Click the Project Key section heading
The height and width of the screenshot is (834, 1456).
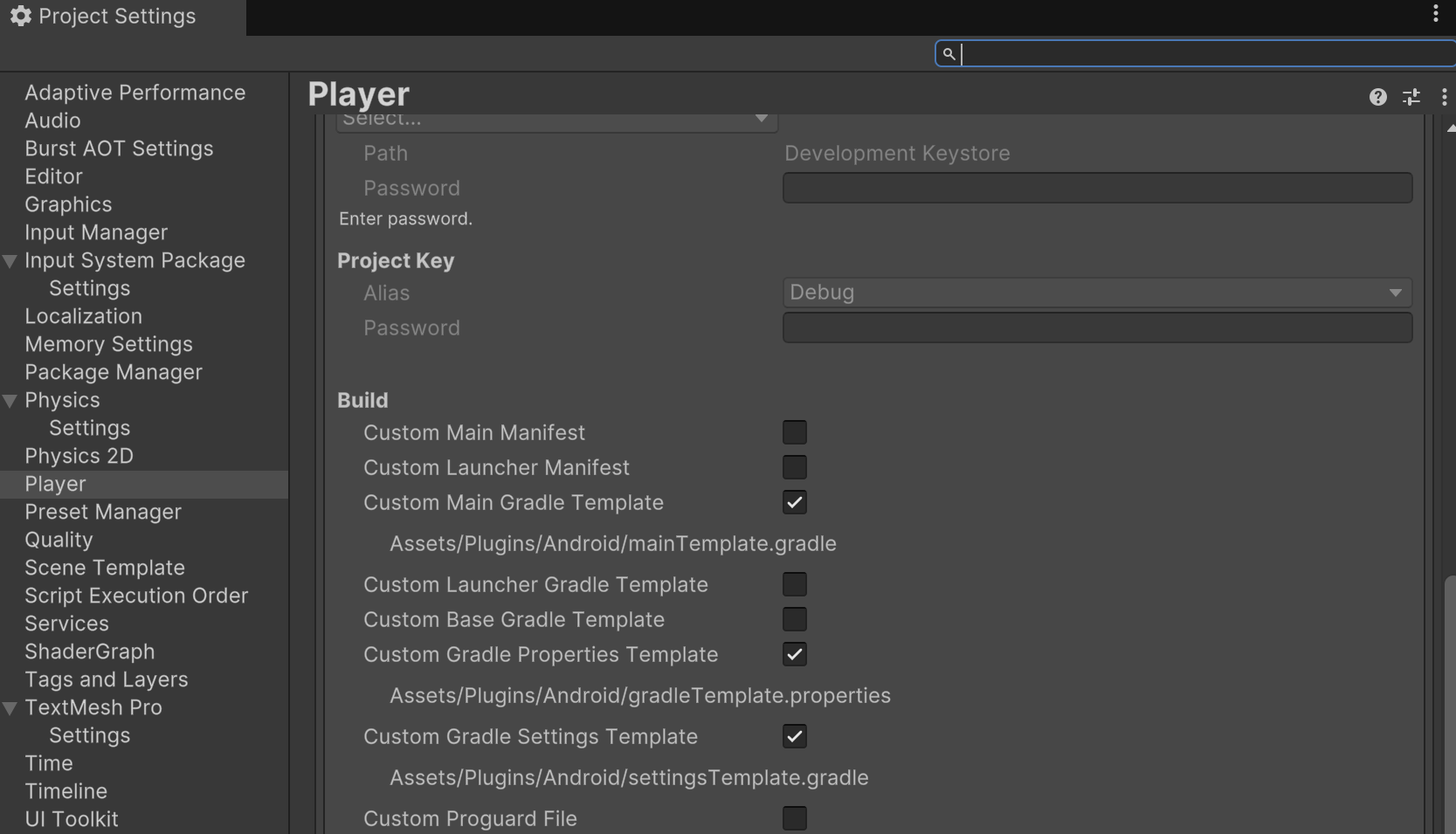pyautogui.click(x=396, y=260)
